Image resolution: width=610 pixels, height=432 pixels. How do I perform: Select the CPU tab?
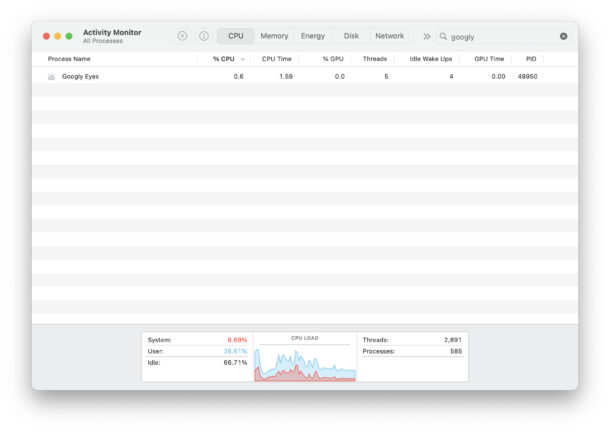(x=235, y=36)
